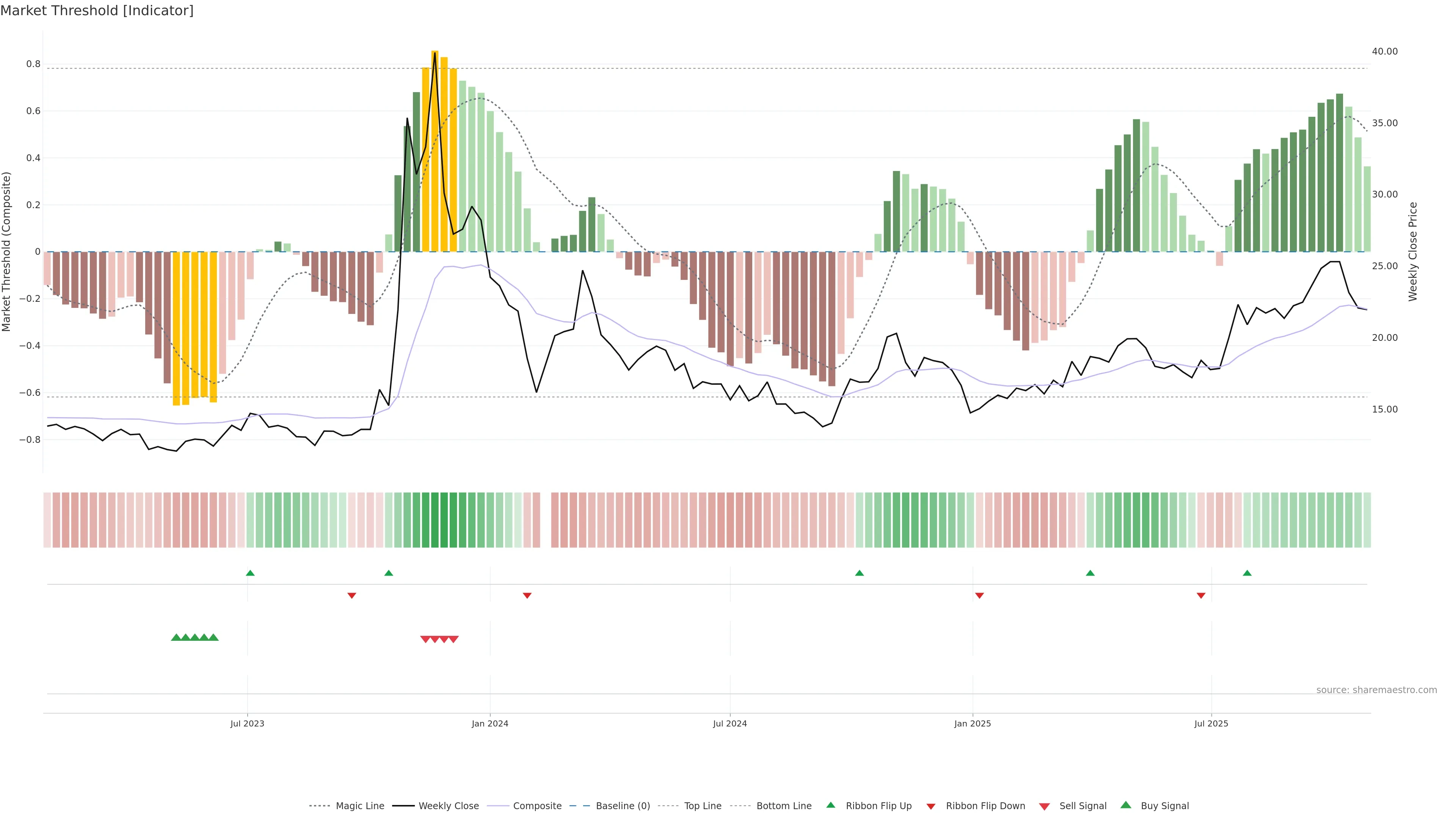This screenshot has width=1456, height=819.
Task: Click Ribbon Flip Up legend triangle
Action: (830, 805)
